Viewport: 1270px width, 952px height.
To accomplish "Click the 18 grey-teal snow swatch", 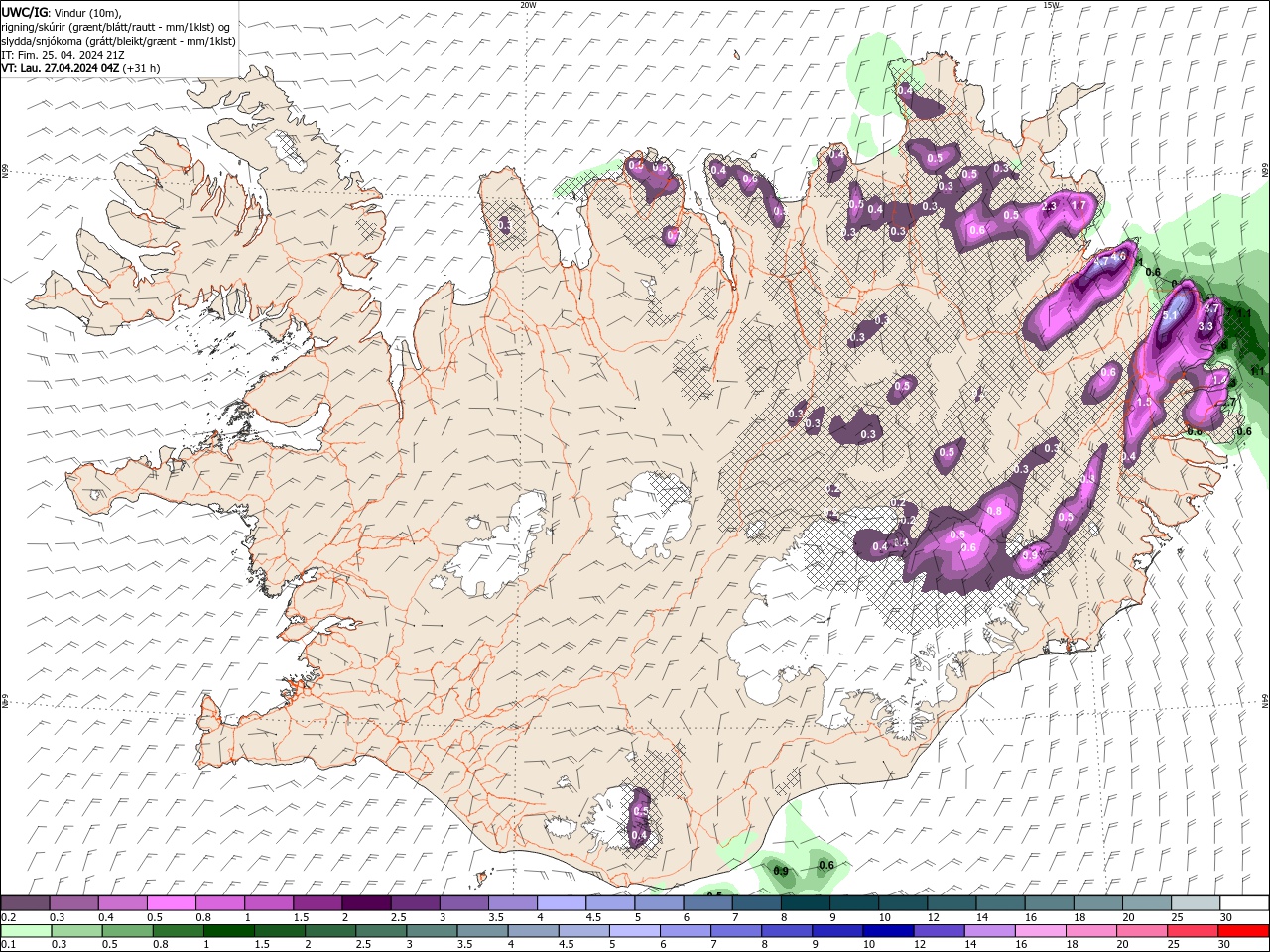I will 1097,903.
